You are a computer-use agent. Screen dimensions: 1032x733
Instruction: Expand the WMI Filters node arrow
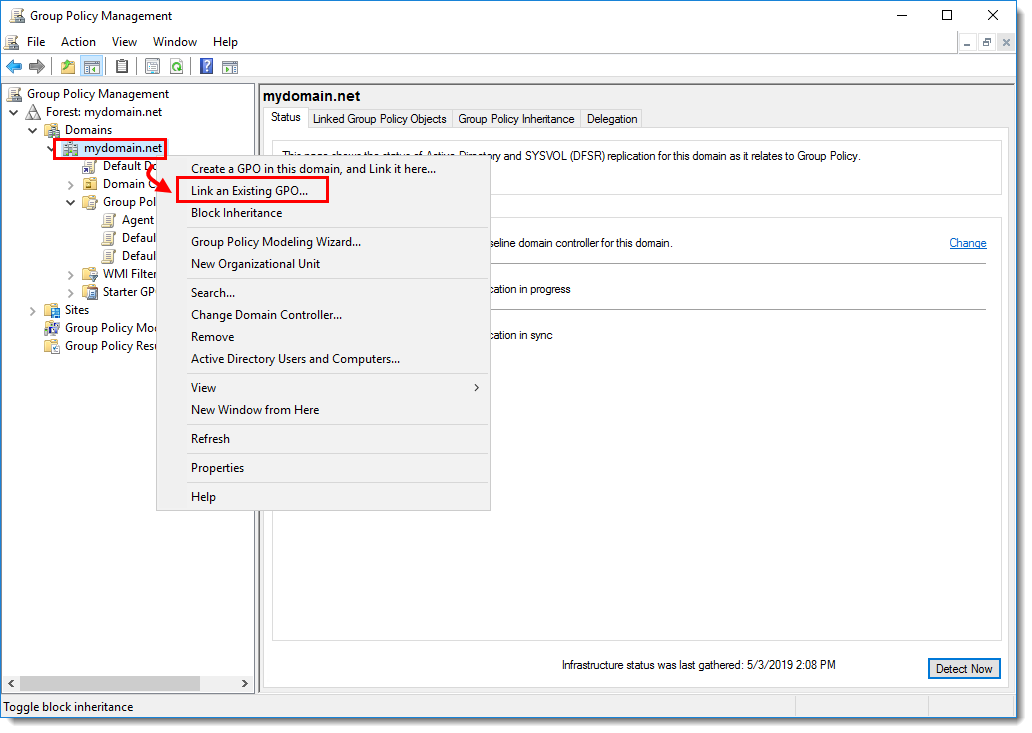click(70, 274)
